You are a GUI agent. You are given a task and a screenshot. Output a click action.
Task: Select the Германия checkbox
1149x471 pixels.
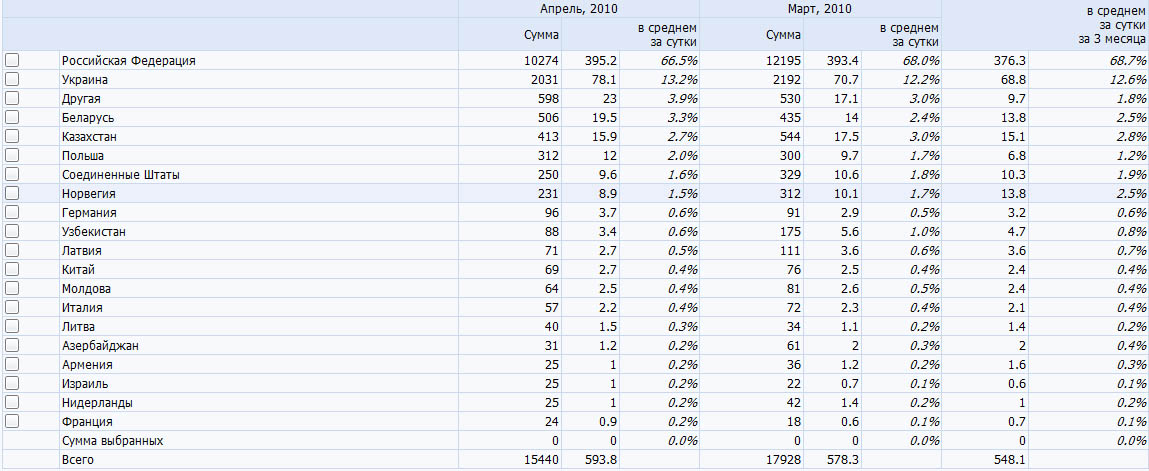click(12, 212)
